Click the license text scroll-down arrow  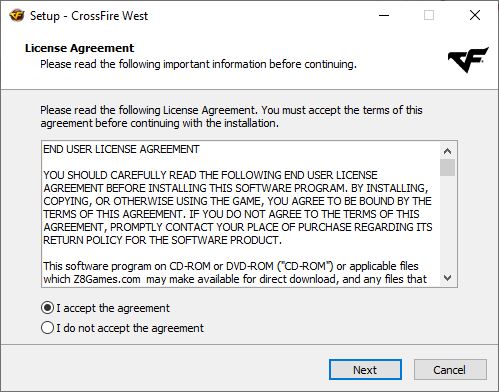click(x=447, y=278)
